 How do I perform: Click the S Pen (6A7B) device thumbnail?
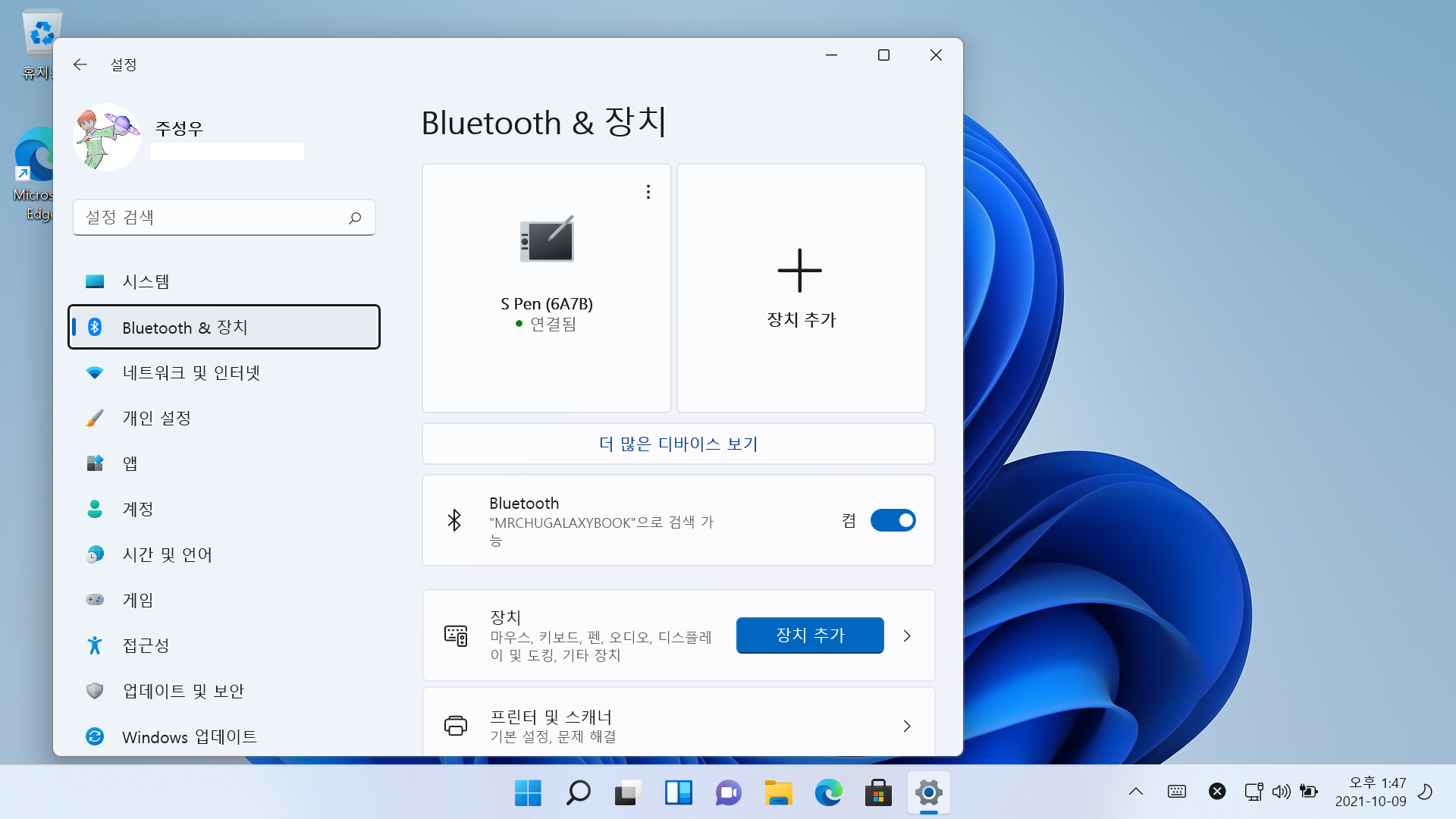pyautogui.click(x=547, y=240)
